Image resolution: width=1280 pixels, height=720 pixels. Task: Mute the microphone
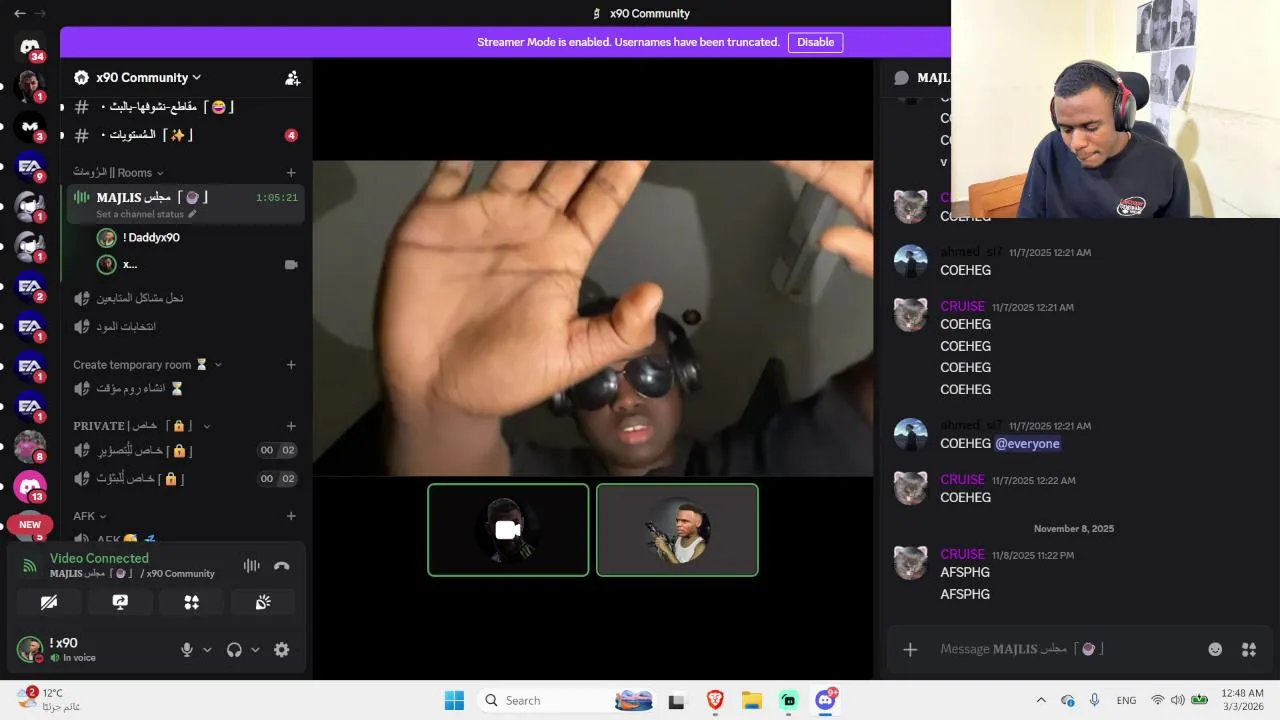point(186,650)
